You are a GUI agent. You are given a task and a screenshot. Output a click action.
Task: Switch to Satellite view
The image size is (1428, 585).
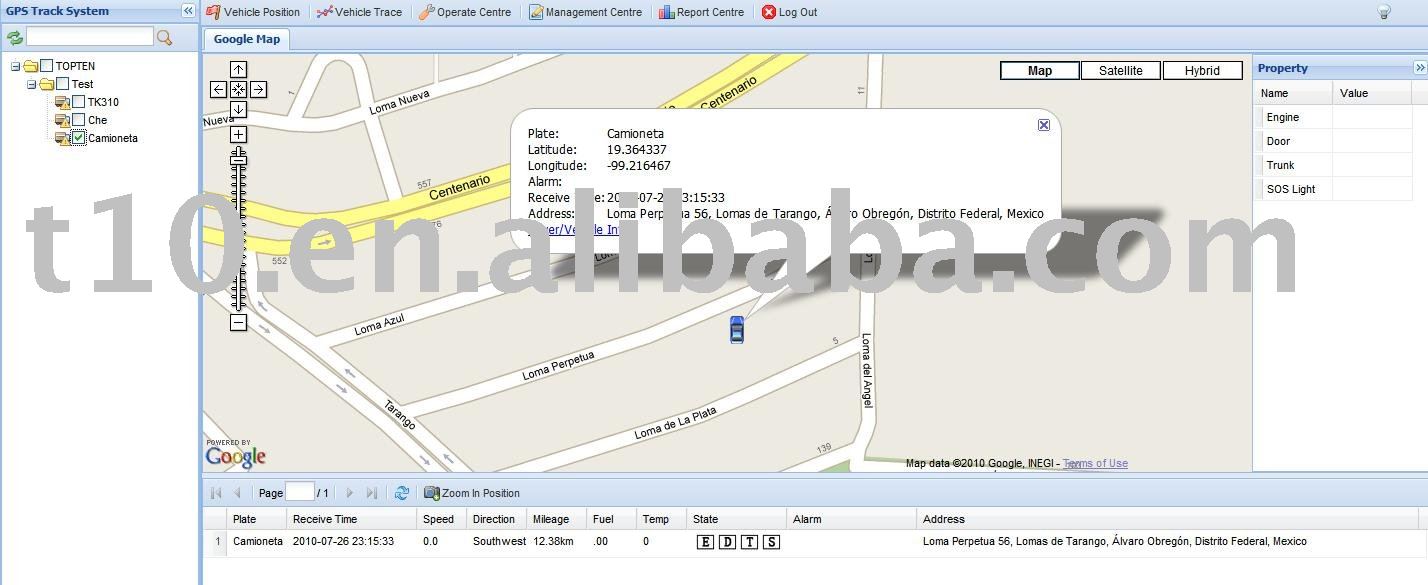tap(1121, 70)
